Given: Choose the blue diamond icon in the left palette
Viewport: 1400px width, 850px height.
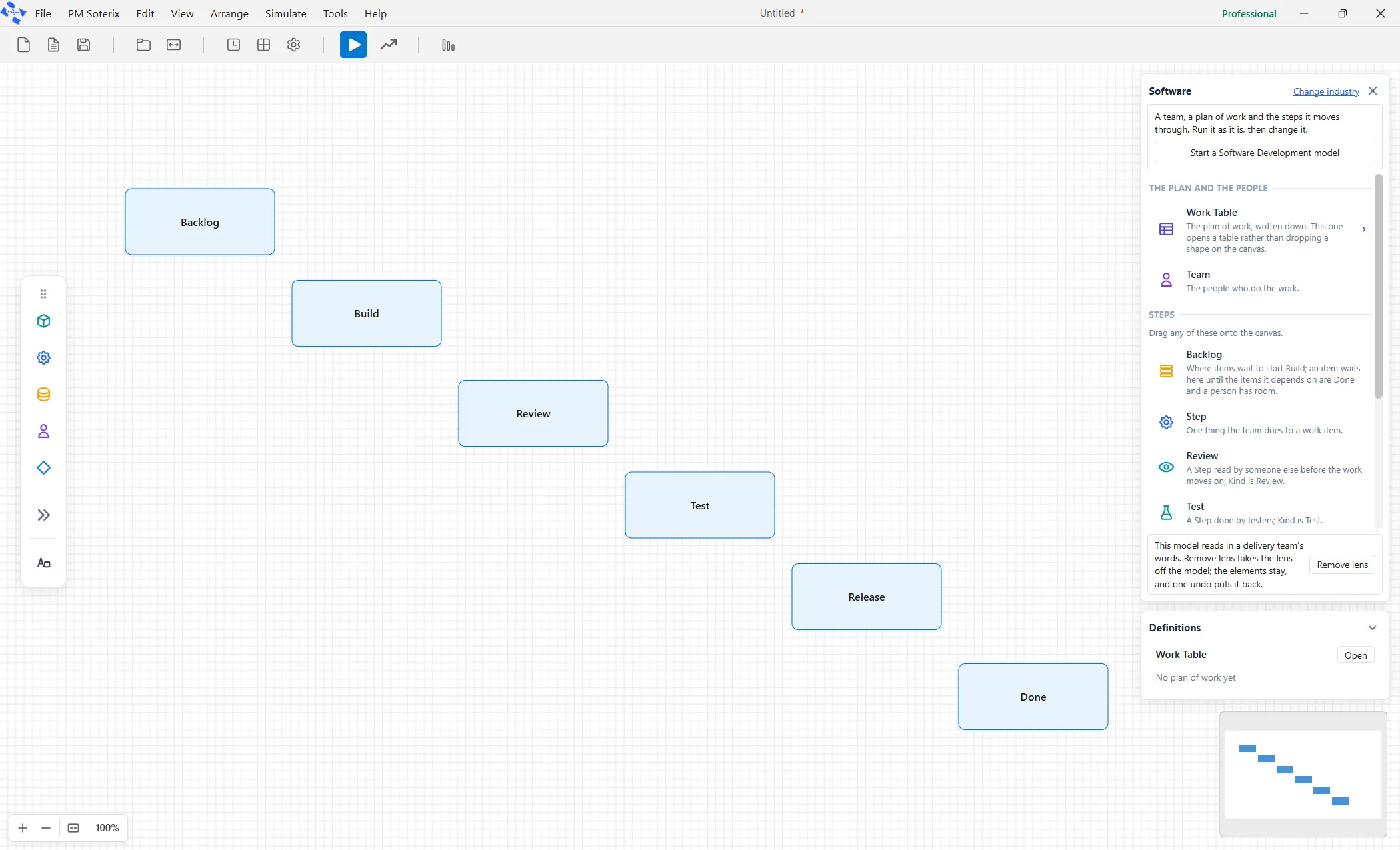Looking at the screenshot, I should pos(43,468).
